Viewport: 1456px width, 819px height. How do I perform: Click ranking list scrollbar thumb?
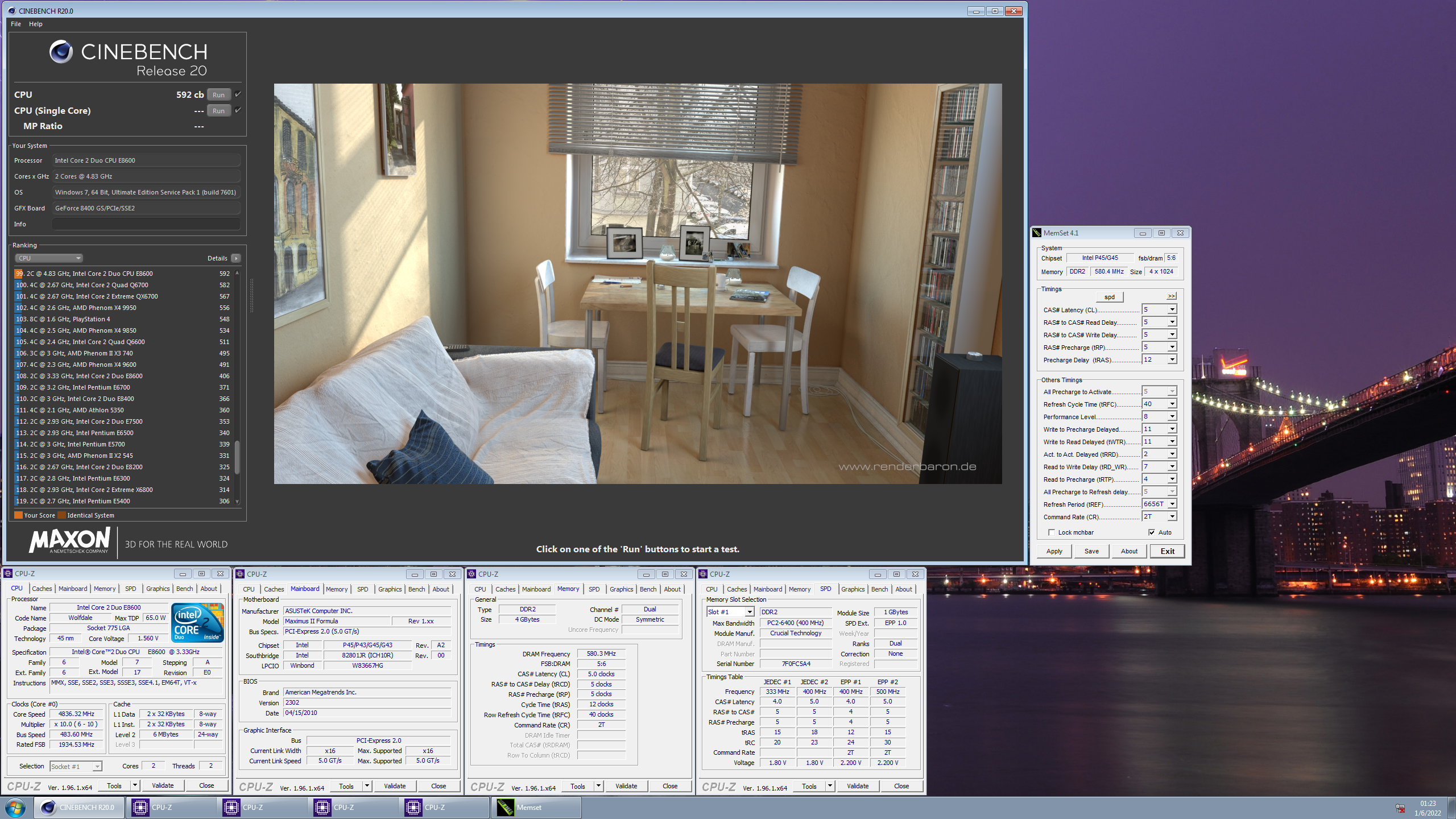[x=237, y=457]
